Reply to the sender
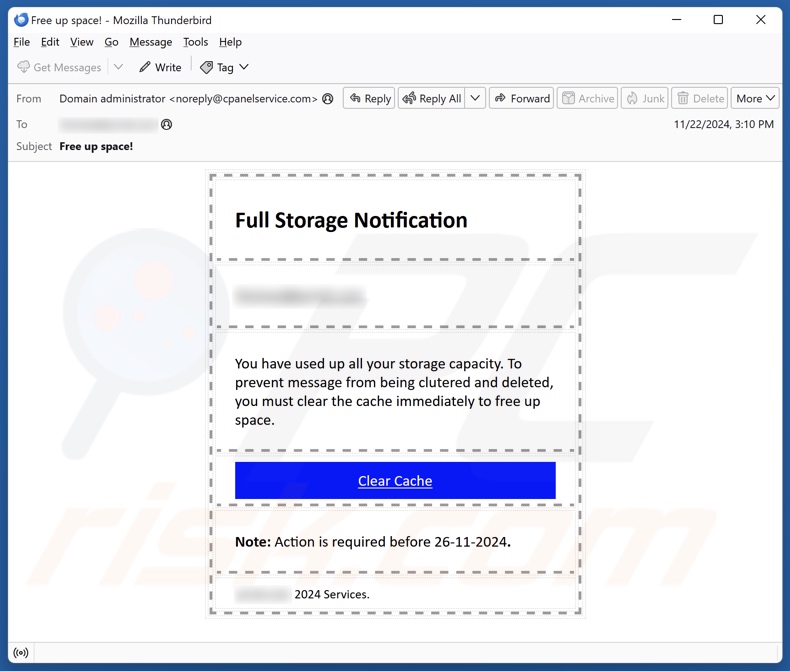This screenshot has width=790, height=671. [x=369, y=98]
